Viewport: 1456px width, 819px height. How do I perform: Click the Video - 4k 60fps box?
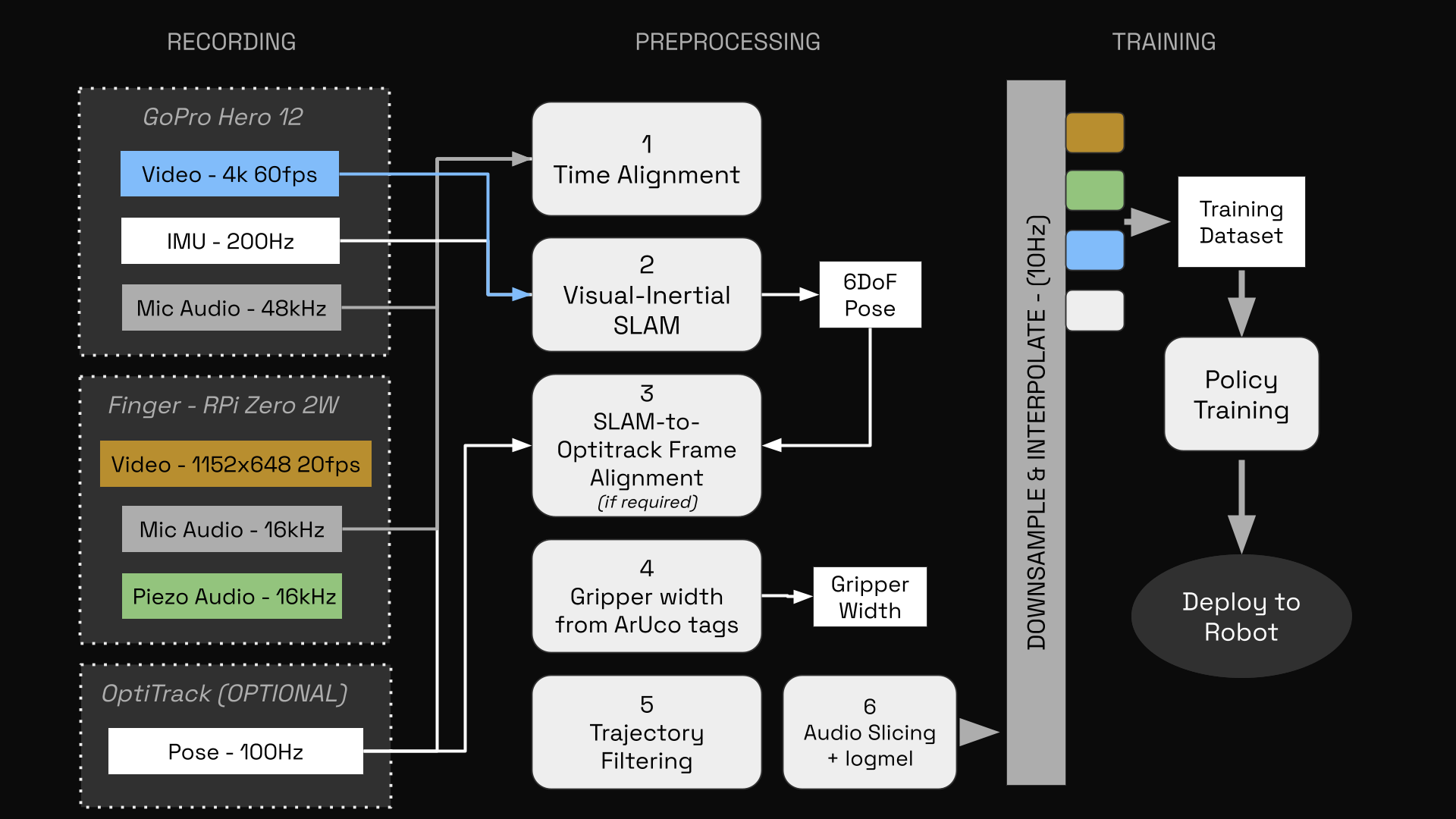[230, 174]
